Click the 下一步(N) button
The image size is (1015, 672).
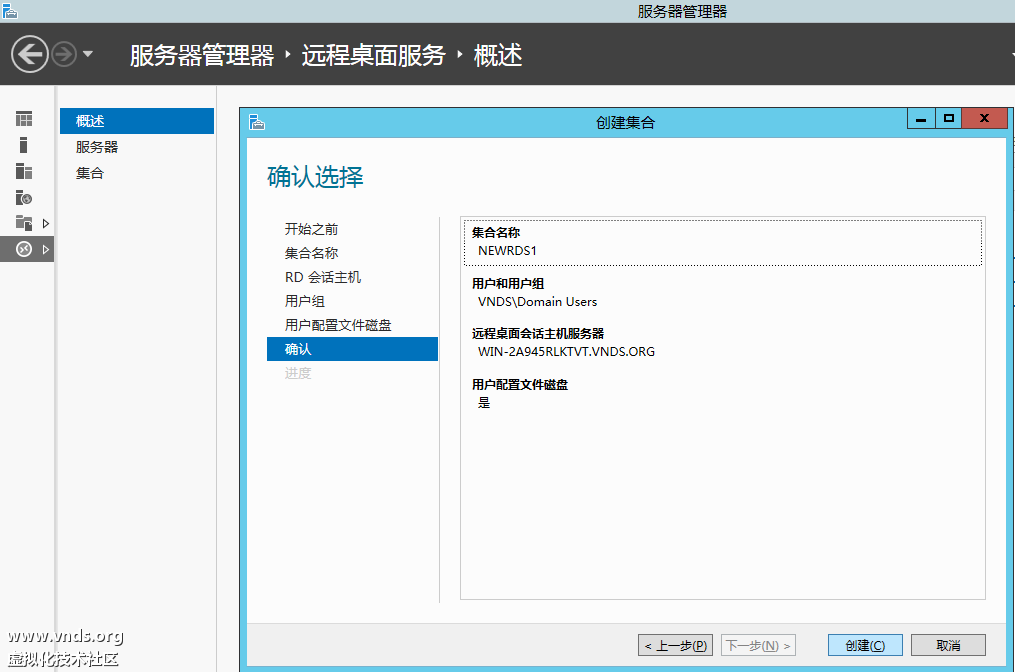[758, 645]
